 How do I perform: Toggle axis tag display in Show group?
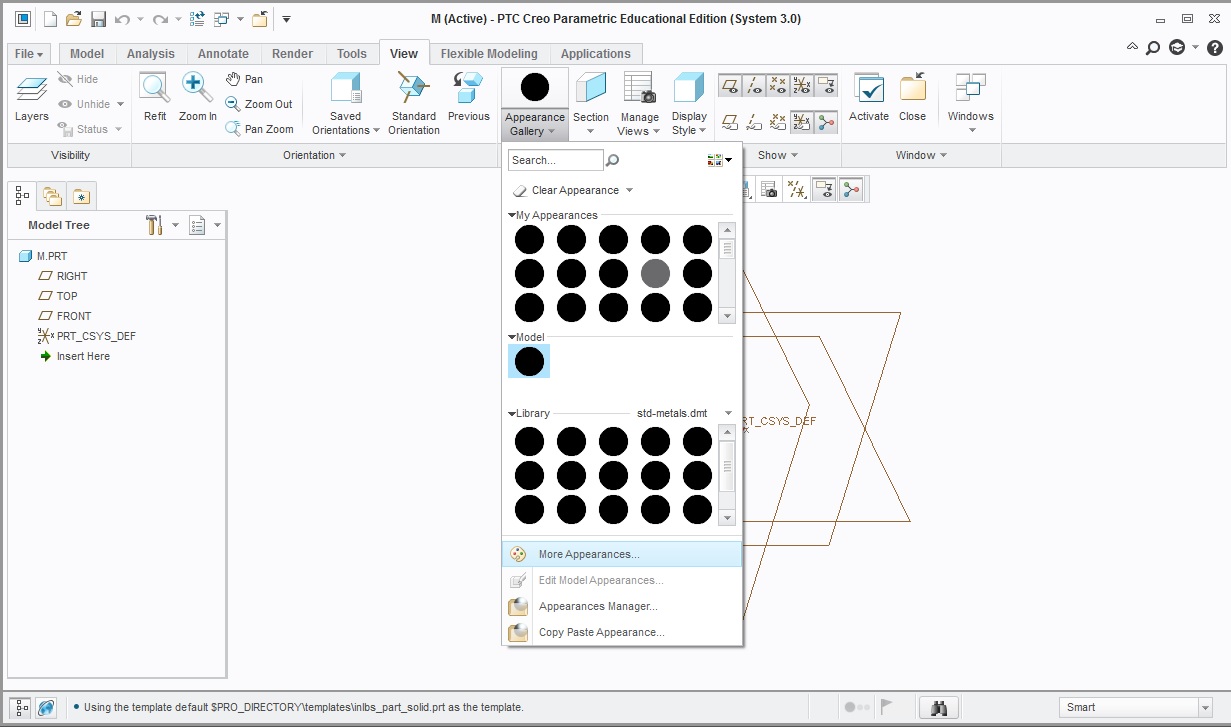[x=755, y=122]
